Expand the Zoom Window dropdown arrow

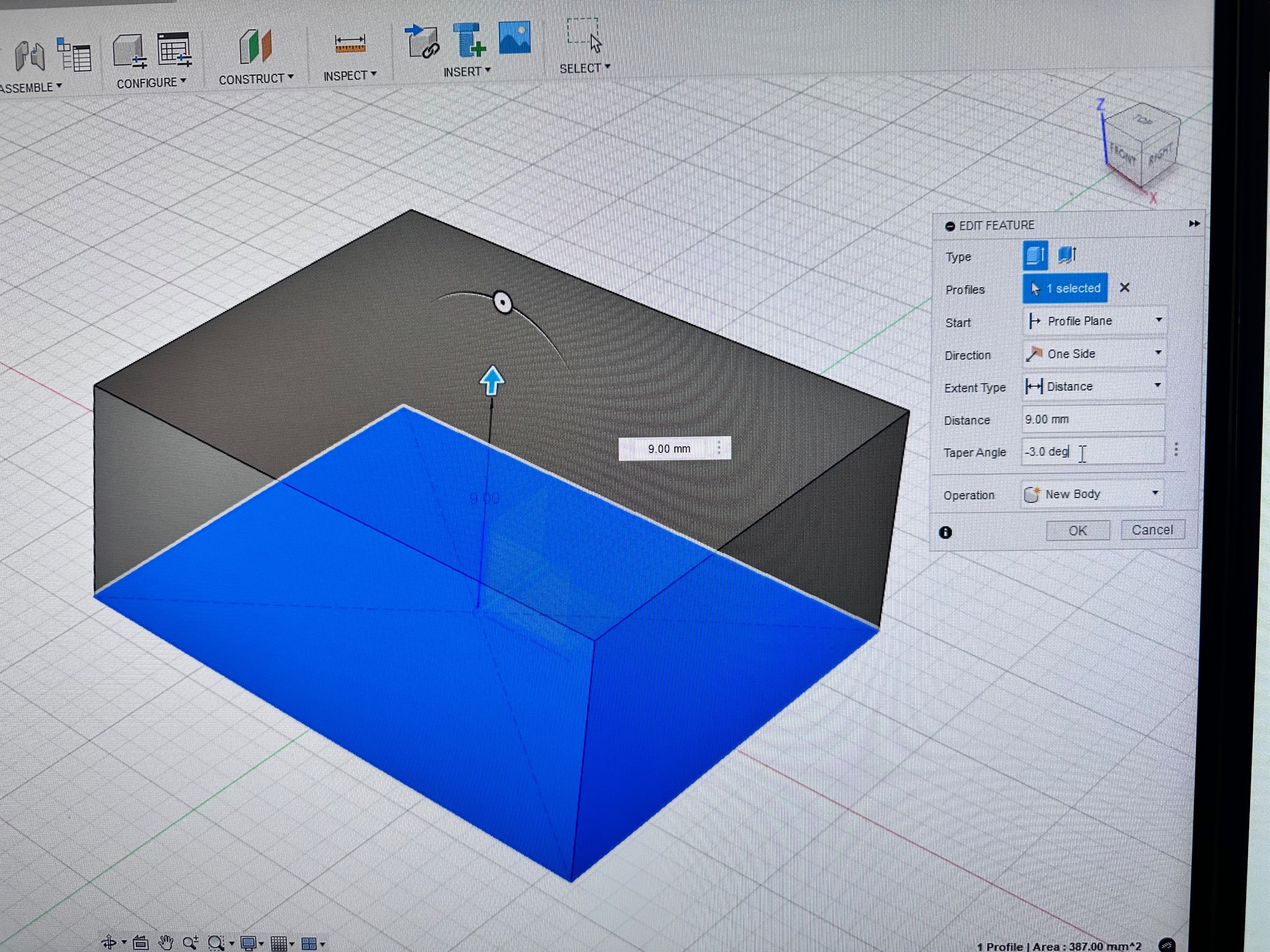pyautogui.click(x=231, y=944)
